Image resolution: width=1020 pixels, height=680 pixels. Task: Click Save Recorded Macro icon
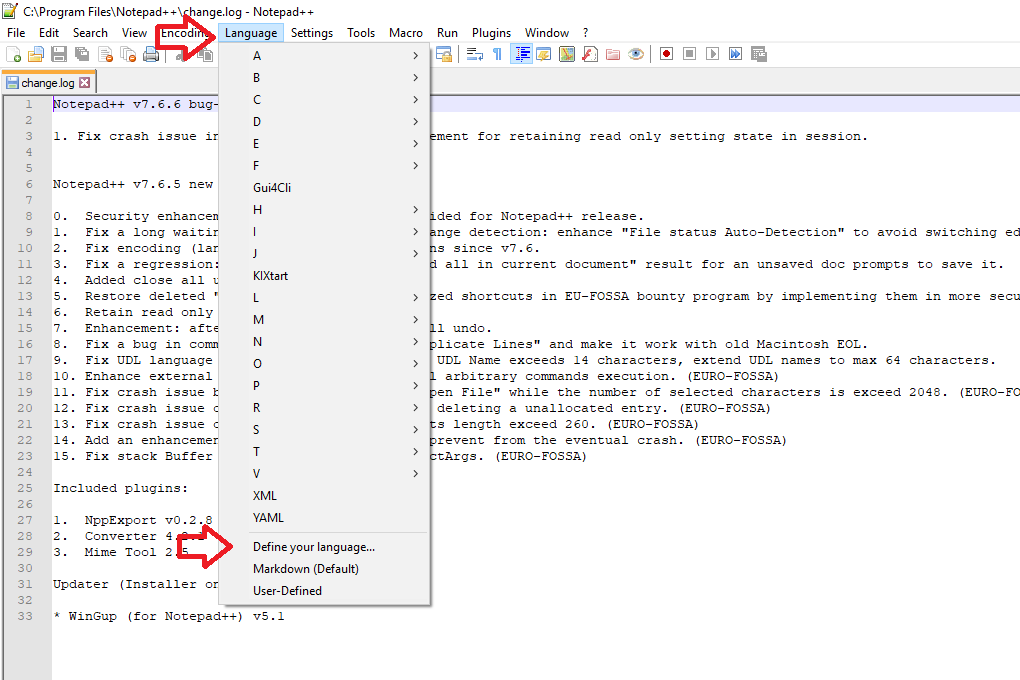(758, 54)
